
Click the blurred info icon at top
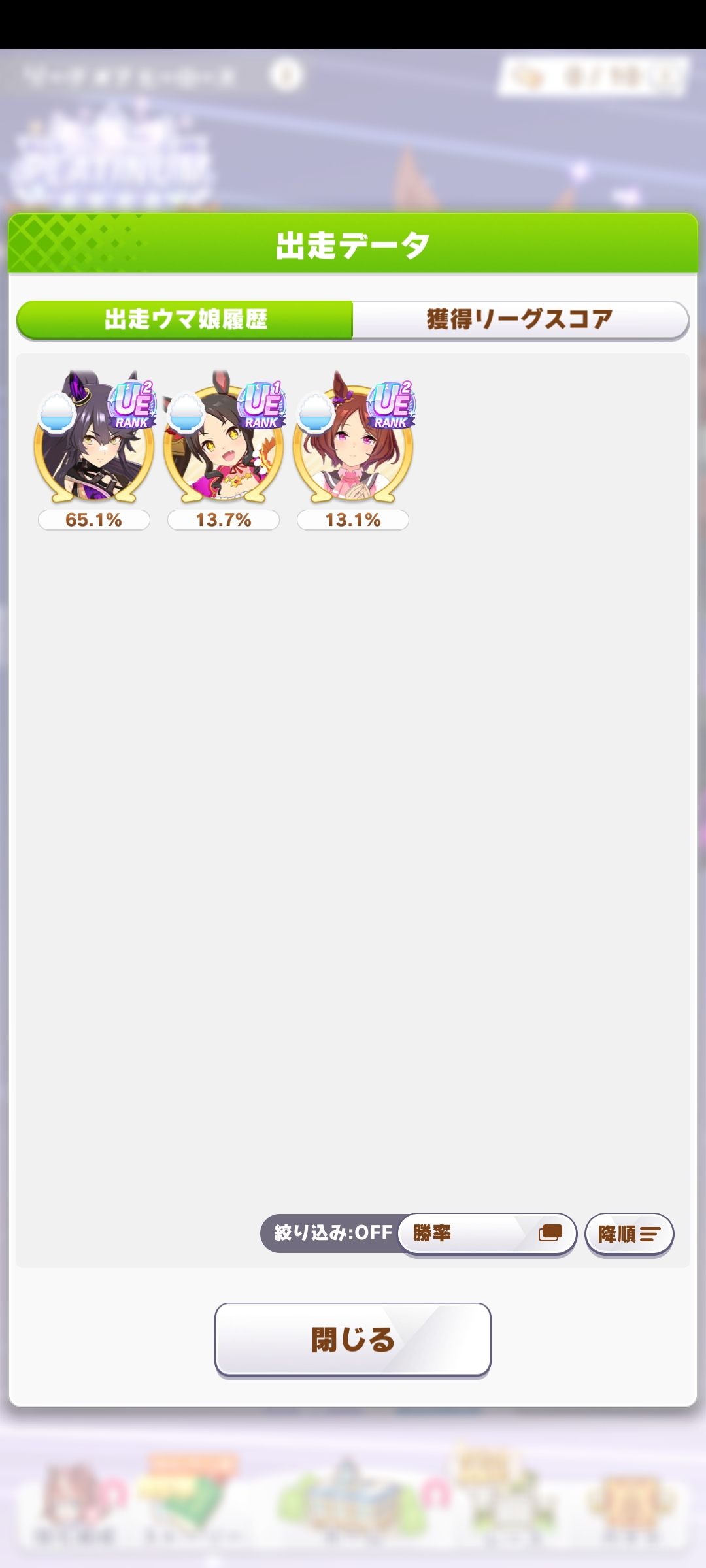286,75
